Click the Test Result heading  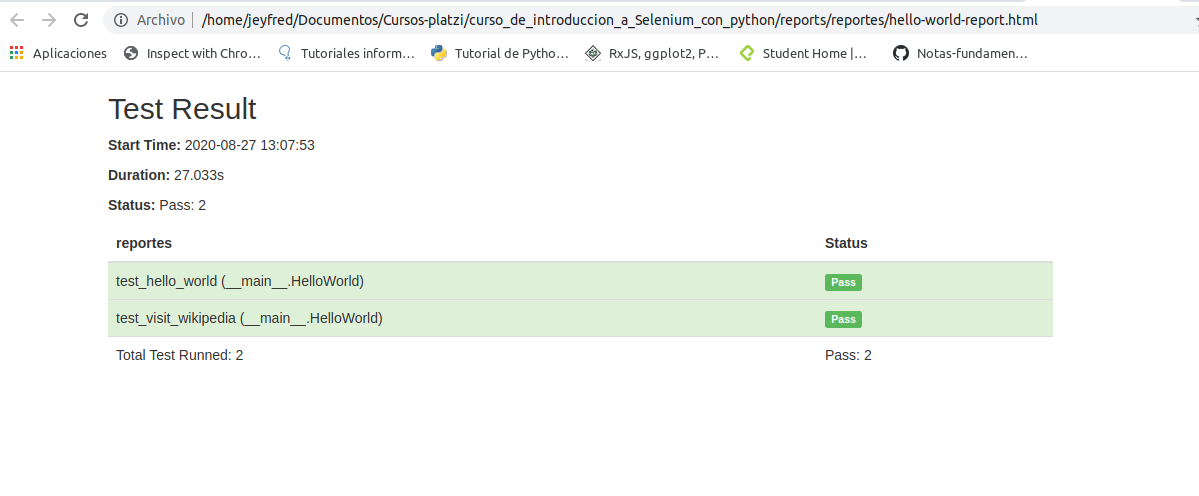182,109
